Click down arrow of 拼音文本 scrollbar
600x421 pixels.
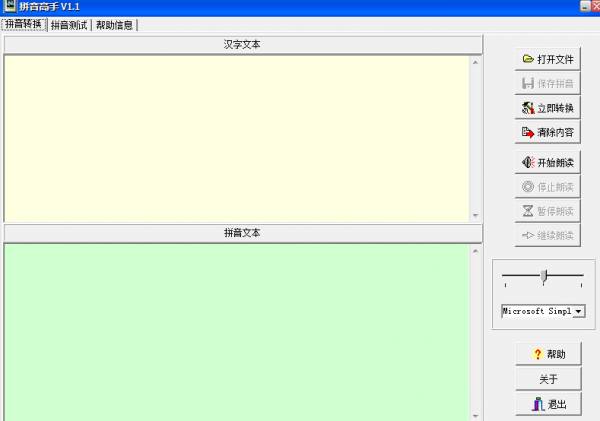point(476,416)
